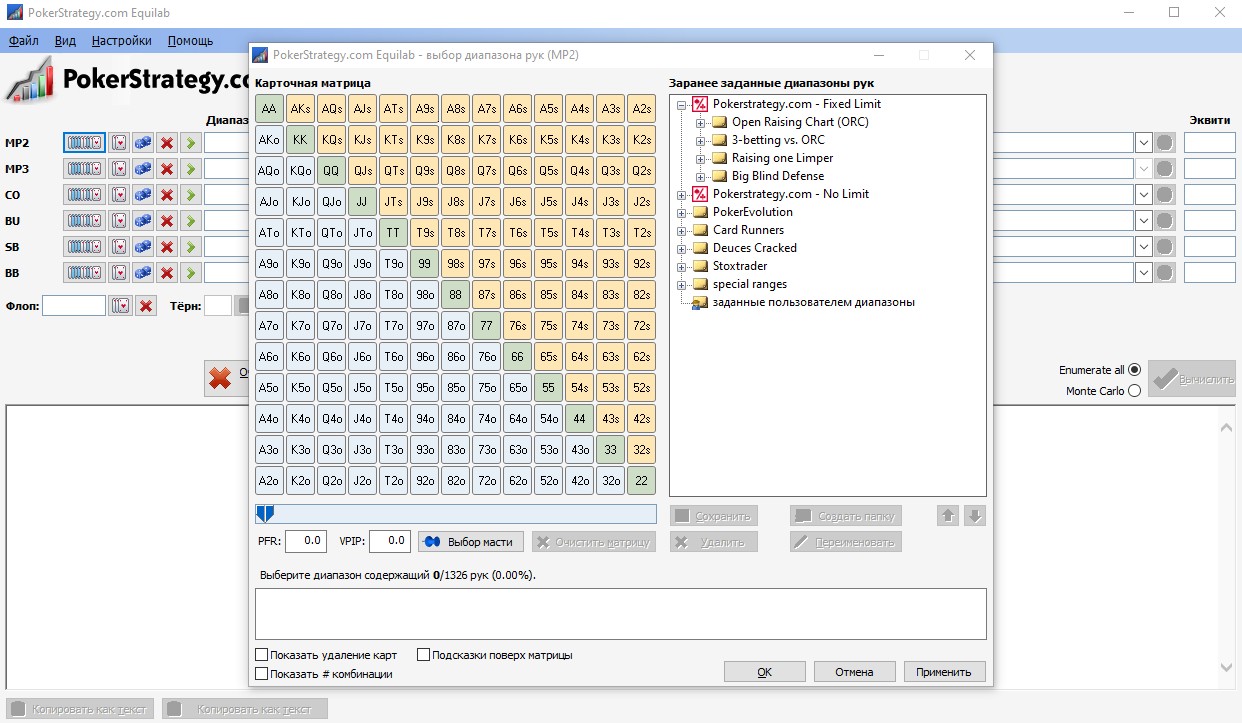Clear the MP3 row with red X
Viewport: 1242px width, 723px height.
tap(167, 168)
